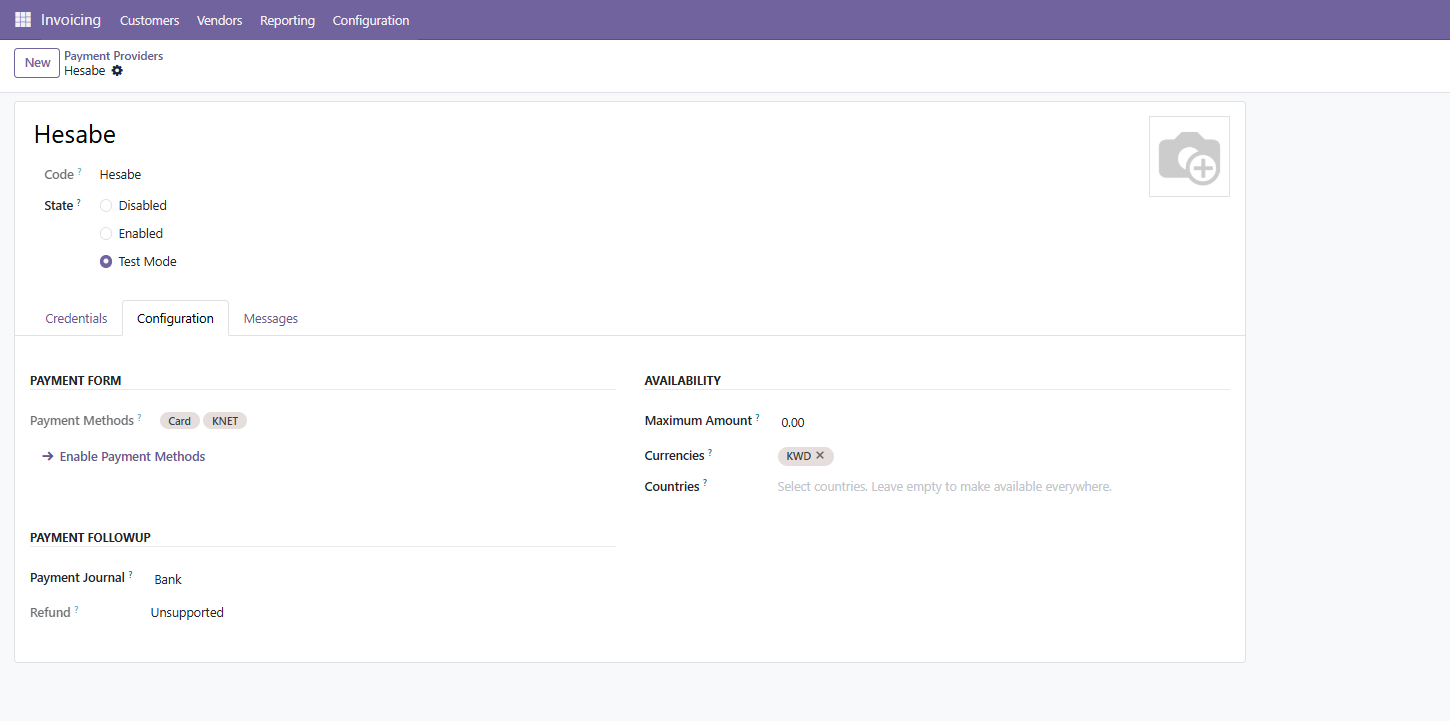The image size is (1450, 721).
Task: Click the Invoicing app title
Action: (71, 20)
